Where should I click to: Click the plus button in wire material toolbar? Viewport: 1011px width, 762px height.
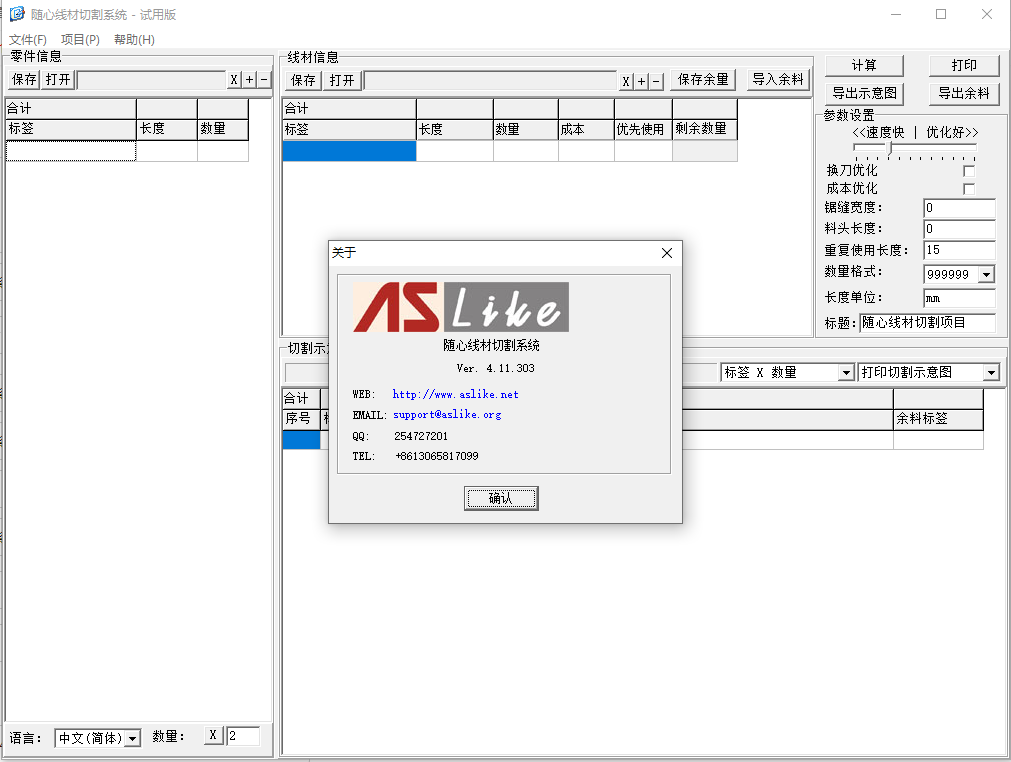pos(641,81)
